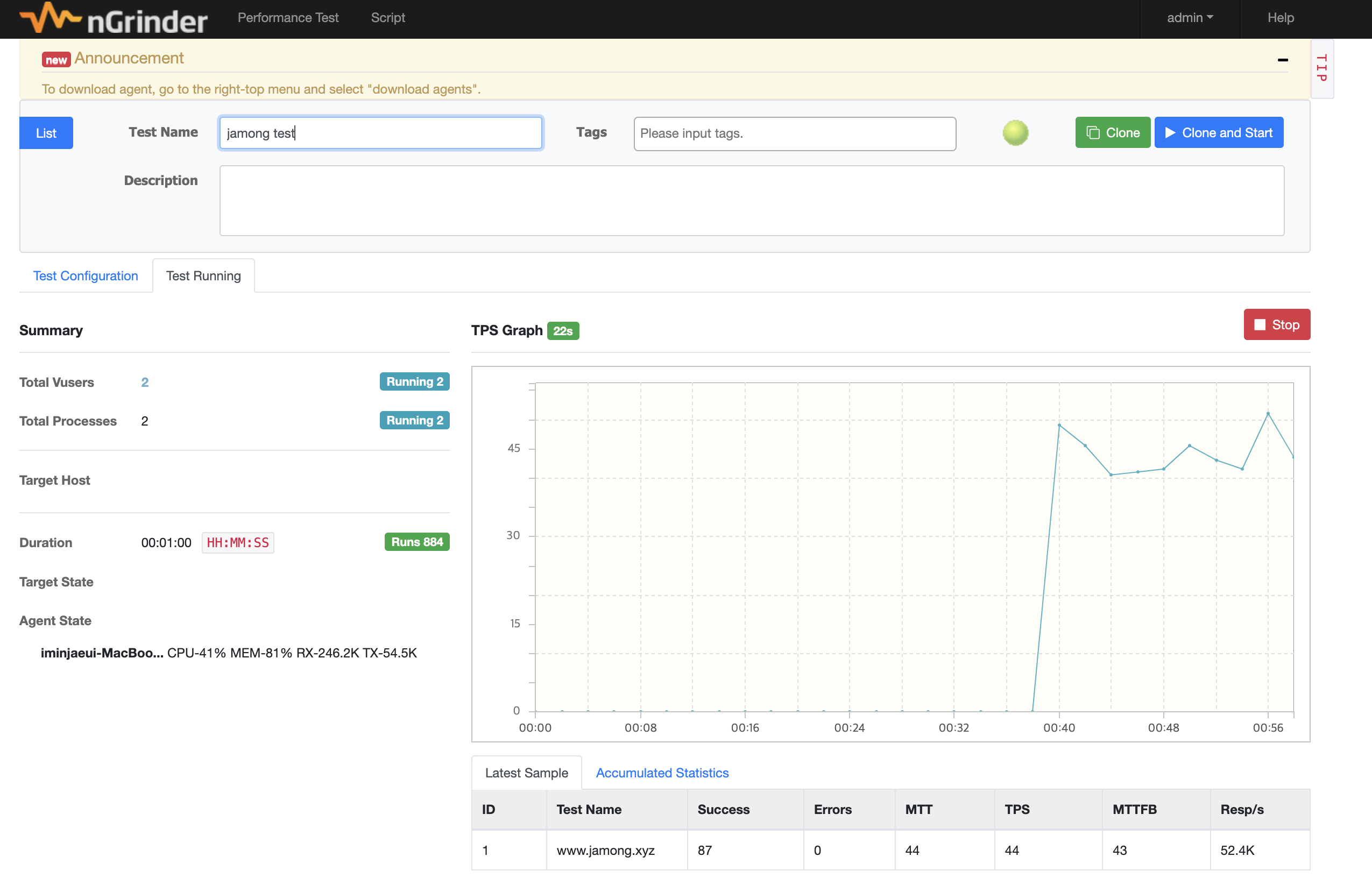The height and width of the screenshot is (892, 1372).
Task: Click the Target Host label
Action: click(55, 480)
